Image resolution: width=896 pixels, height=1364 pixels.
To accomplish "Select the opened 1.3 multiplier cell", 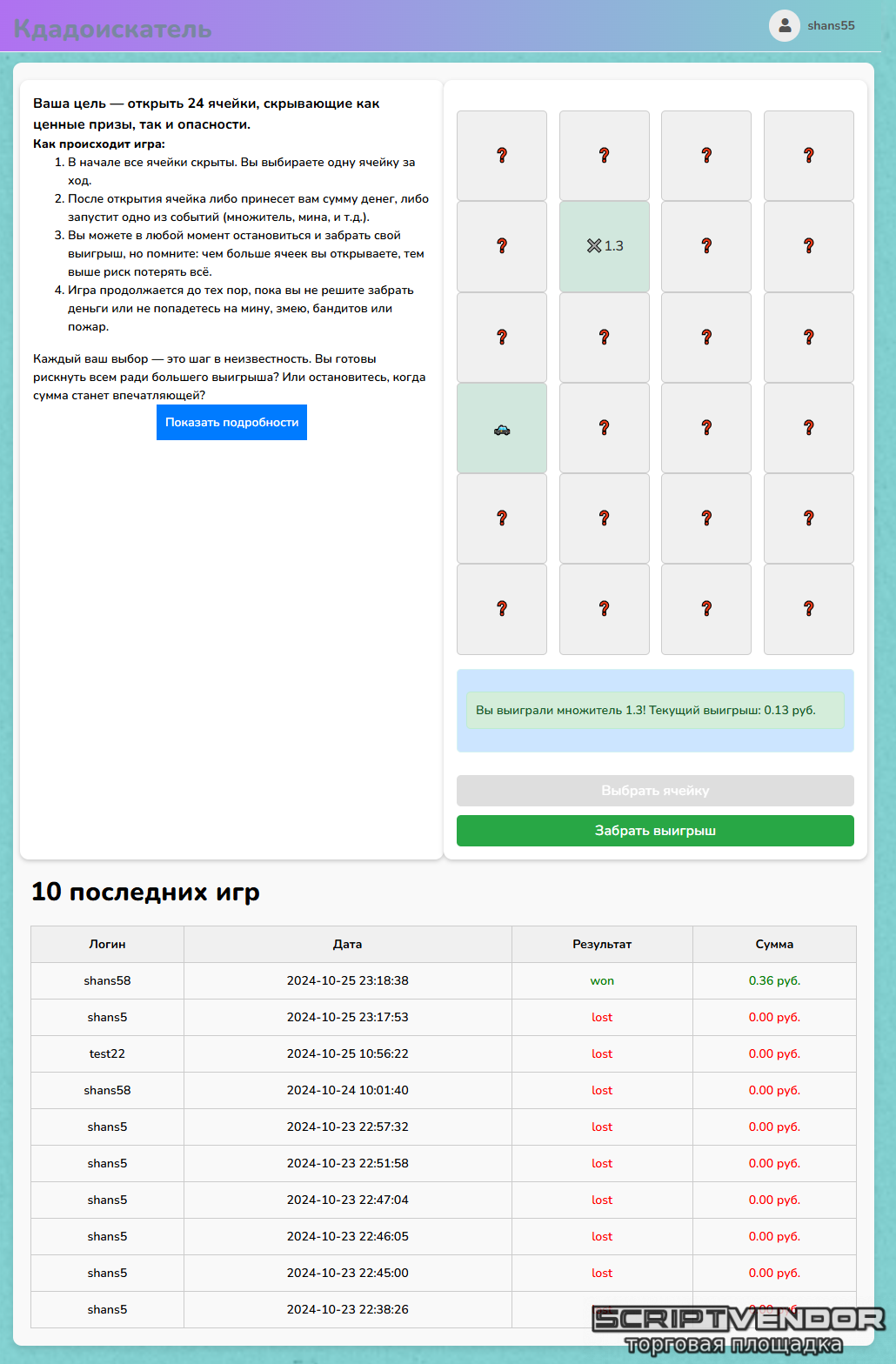I will [x=605, y=246].
